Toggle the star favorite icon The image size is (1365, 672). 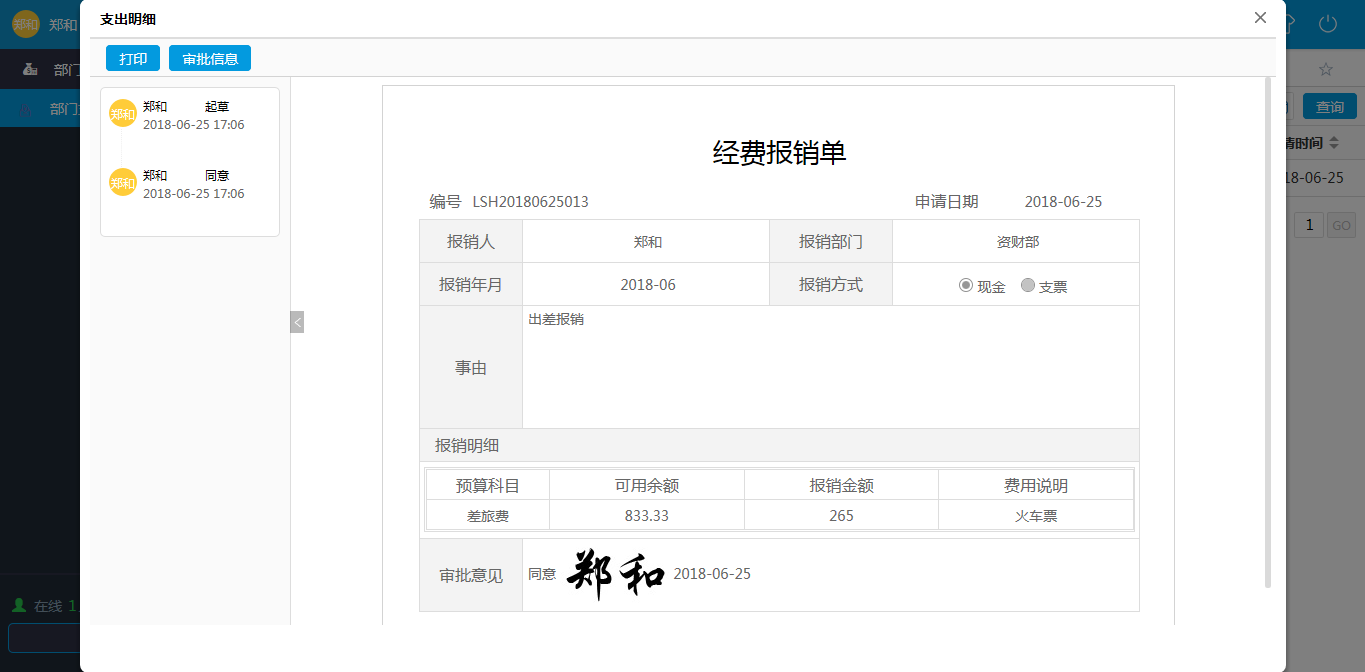pyautogui.click(x=1325, y=69)
